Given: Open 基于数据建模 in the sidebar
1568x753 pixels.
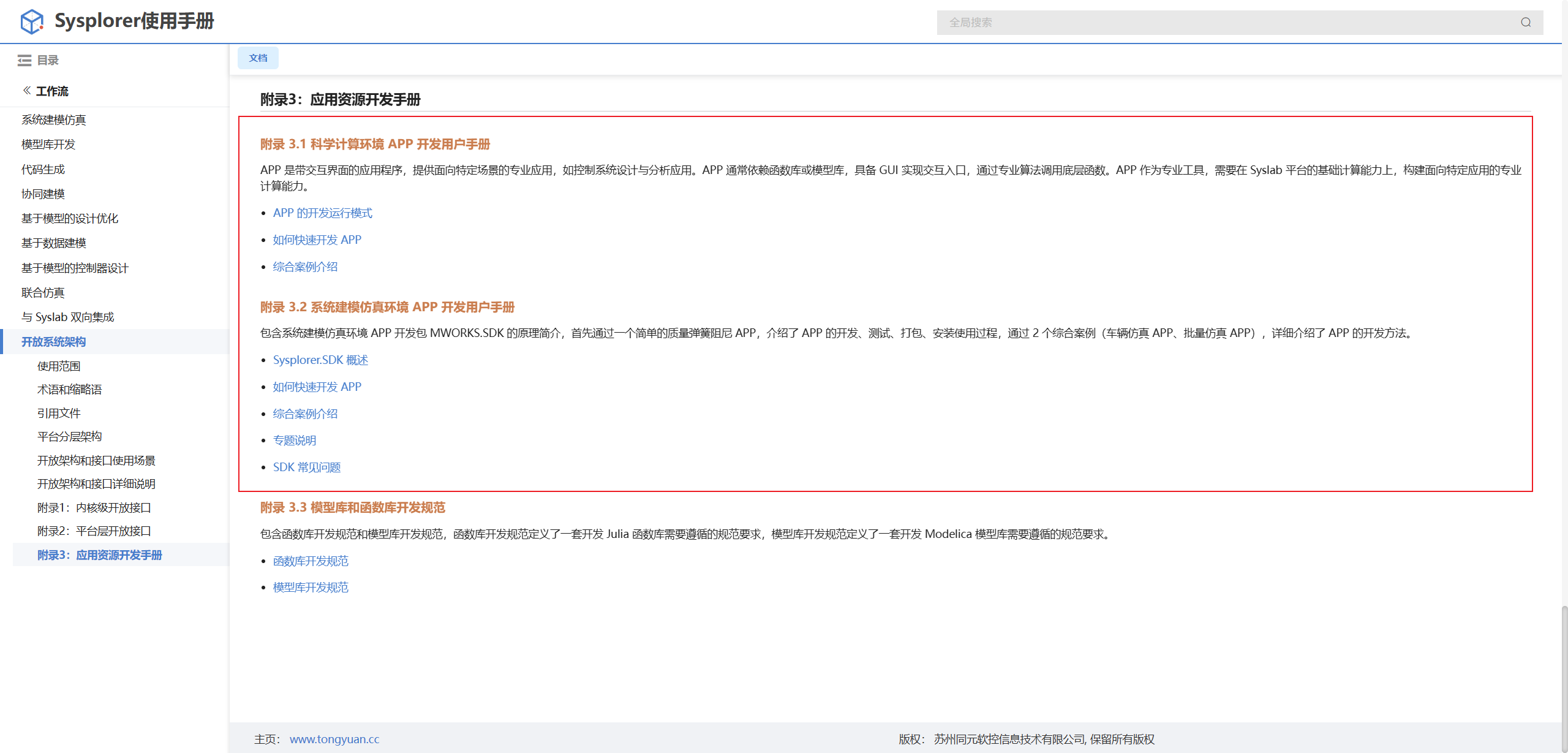Looking at the screenshot, I should pos(54,243).
